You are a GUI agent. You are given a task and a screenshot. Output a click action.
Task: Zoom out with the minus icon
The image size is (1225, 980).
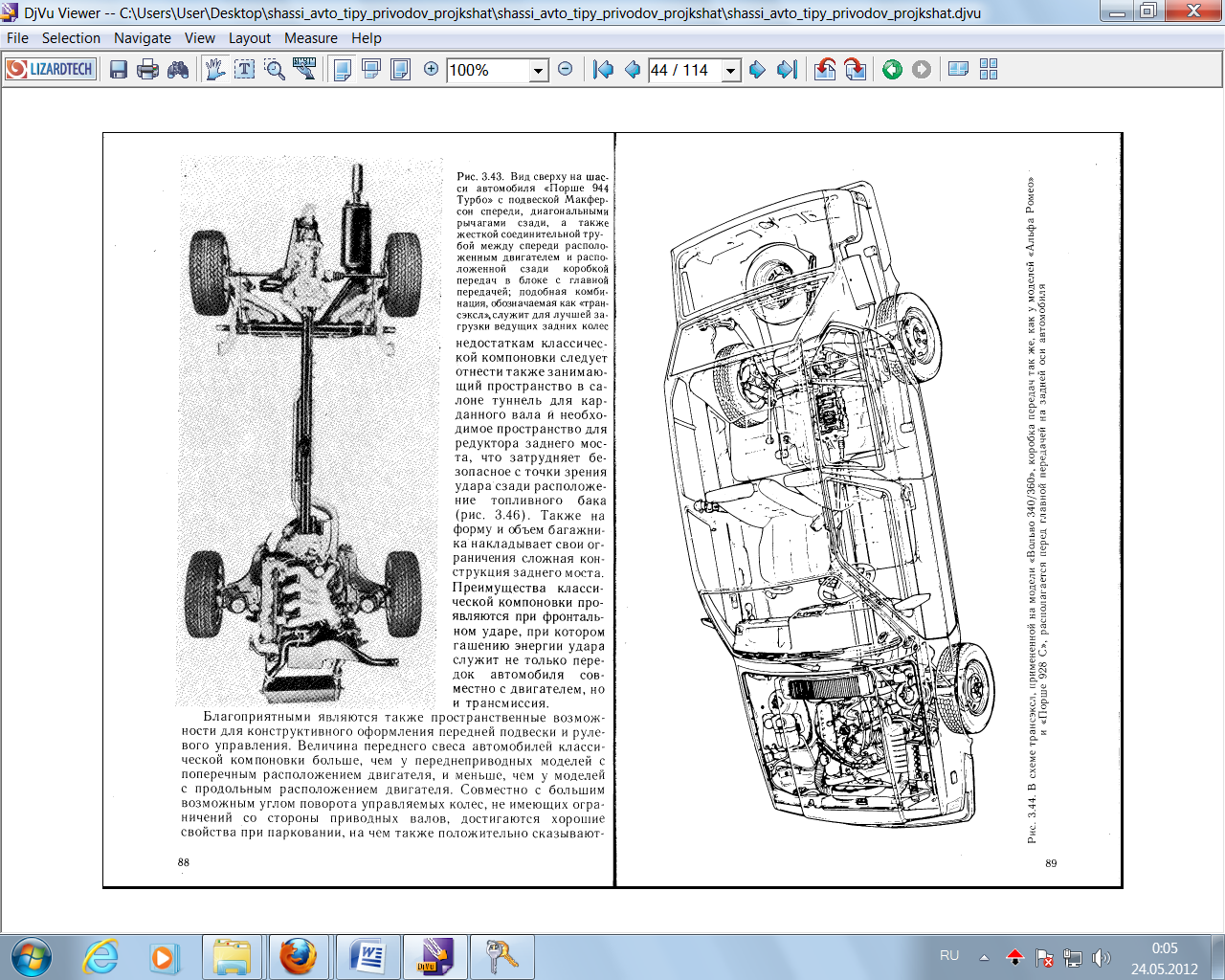(x=565, y=69)
